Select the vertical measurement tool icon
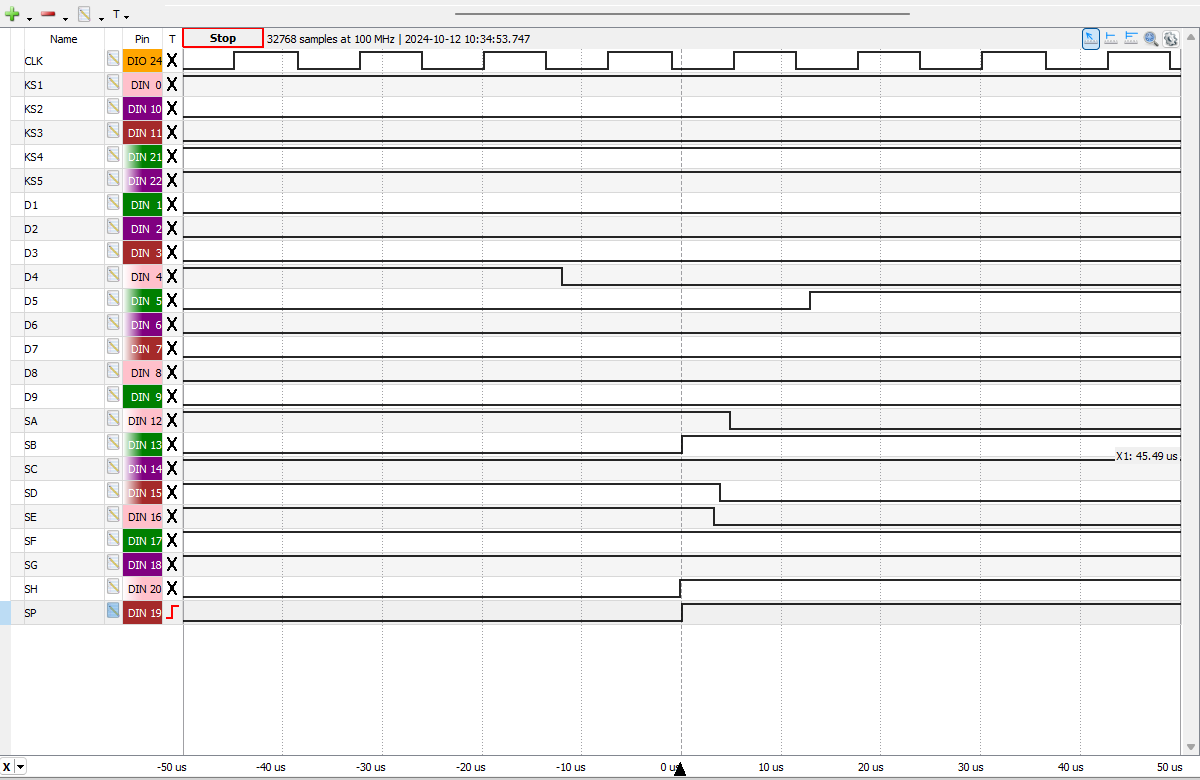The image size is (1200, 780). click(x=1131, y=38)
